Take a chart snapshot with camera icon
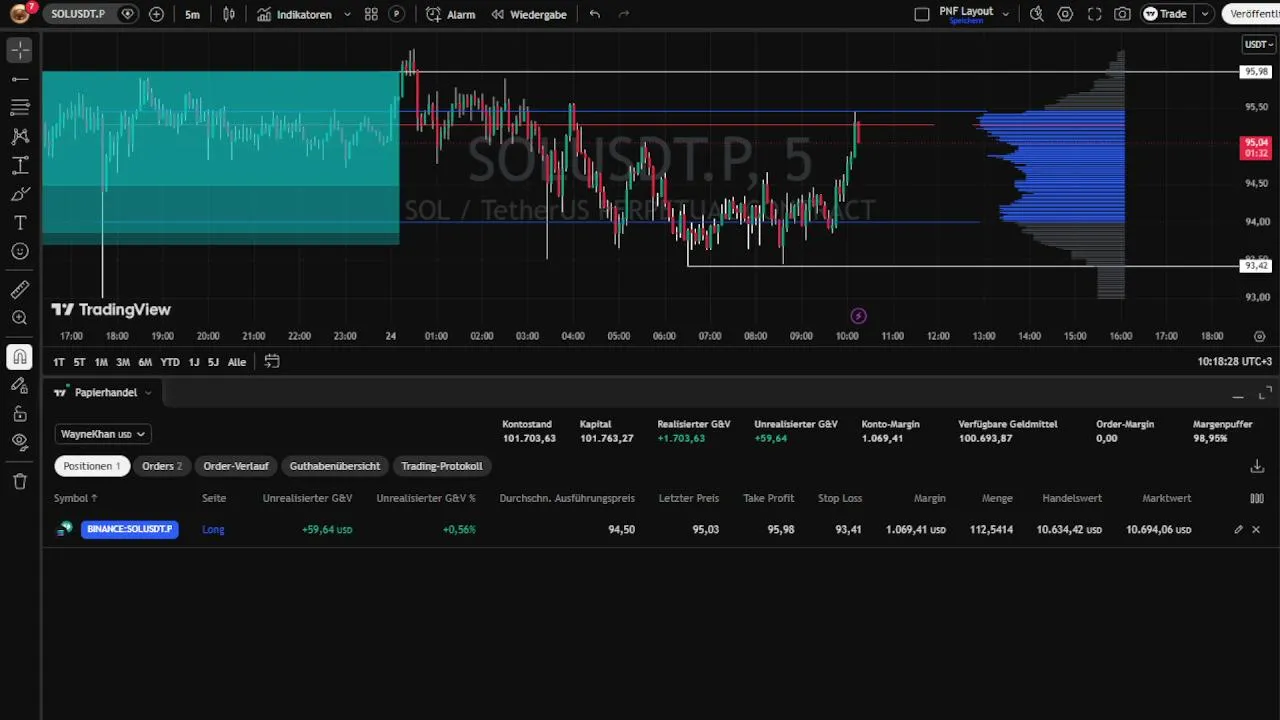The height and width of the screenshot is (720, 1280). click(1123, 14)
